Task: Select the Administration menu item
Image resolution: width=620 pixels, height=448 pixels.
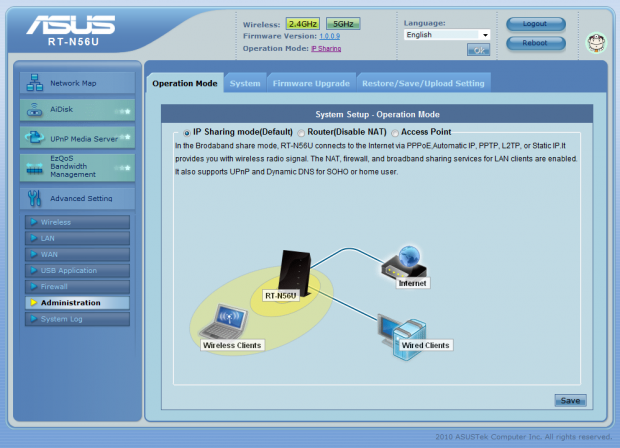Action: 77,303
